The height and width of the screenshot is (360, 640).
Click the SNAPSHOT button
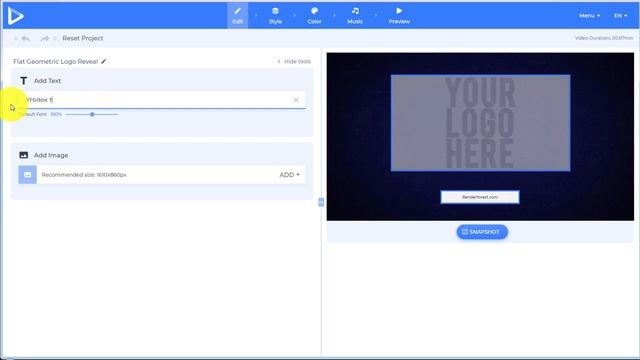click(482, 232)
